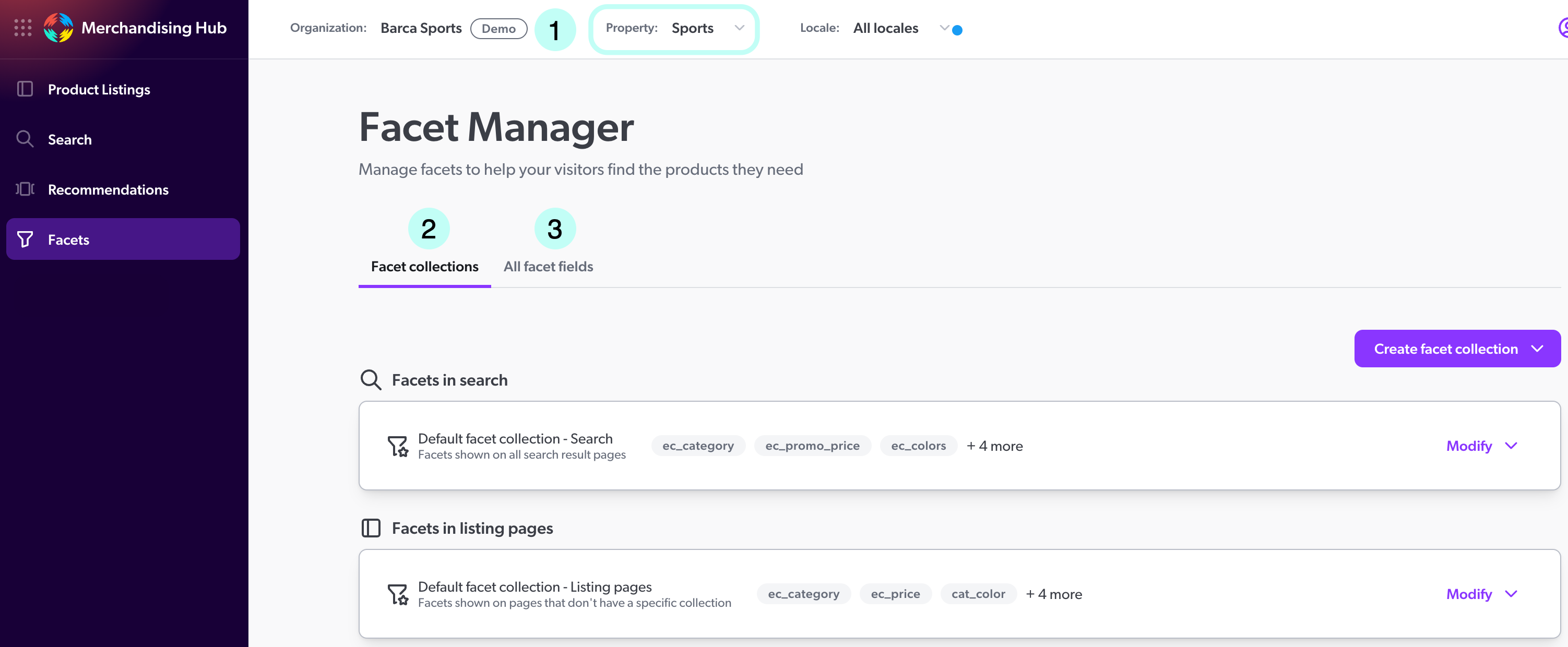Click the Merchandising Hub logo
1568x647 pixels.
click(58, 28)
